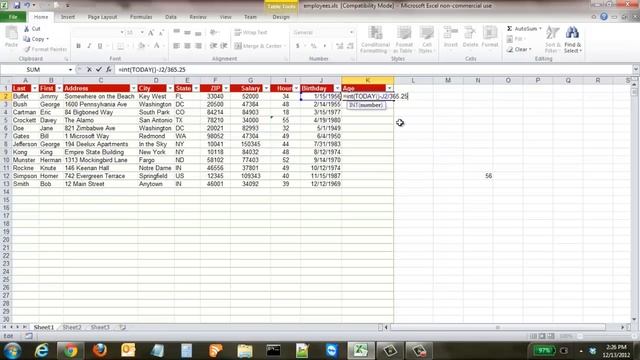Open the ZIP column filter dropdown
Image resolution: width=640 pixels, height=360 pixels.
226,89
